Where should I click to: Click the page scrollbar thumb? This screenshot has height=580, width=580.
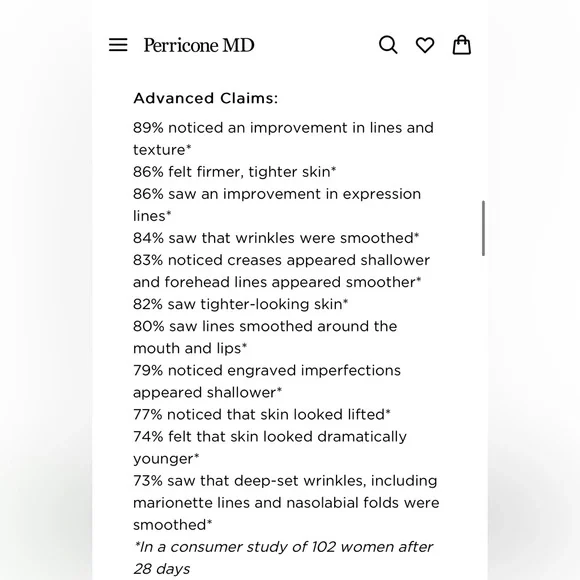483,228
